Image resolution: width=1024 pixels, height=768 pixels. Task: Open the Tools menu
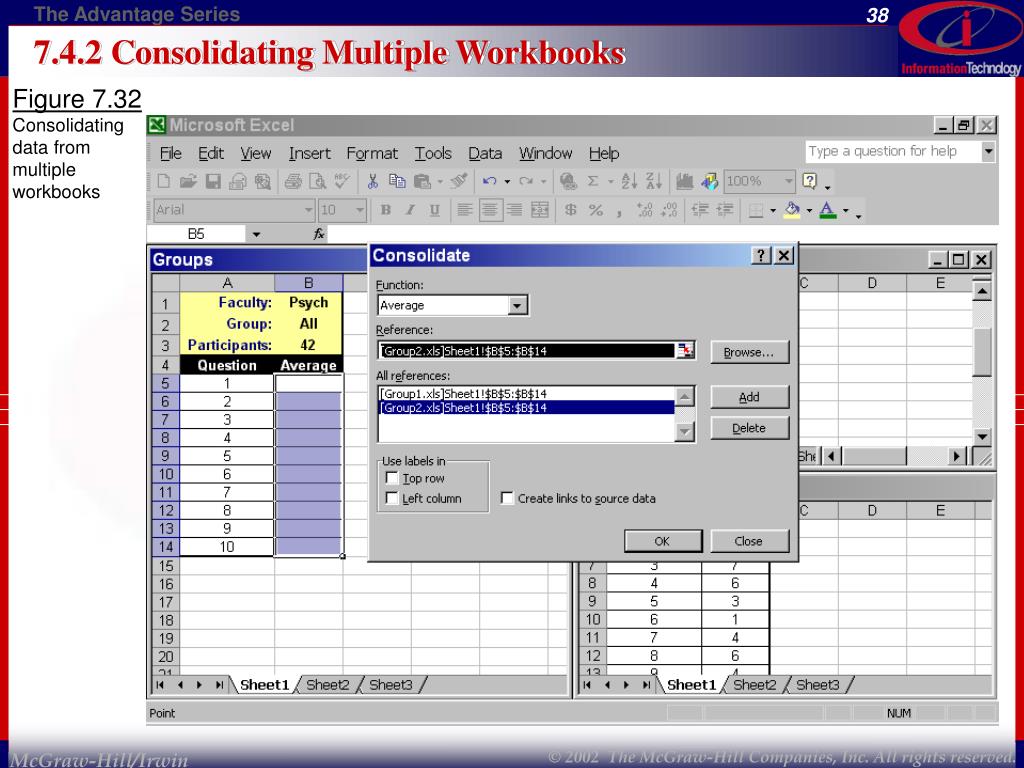click(x=433, y=153)
